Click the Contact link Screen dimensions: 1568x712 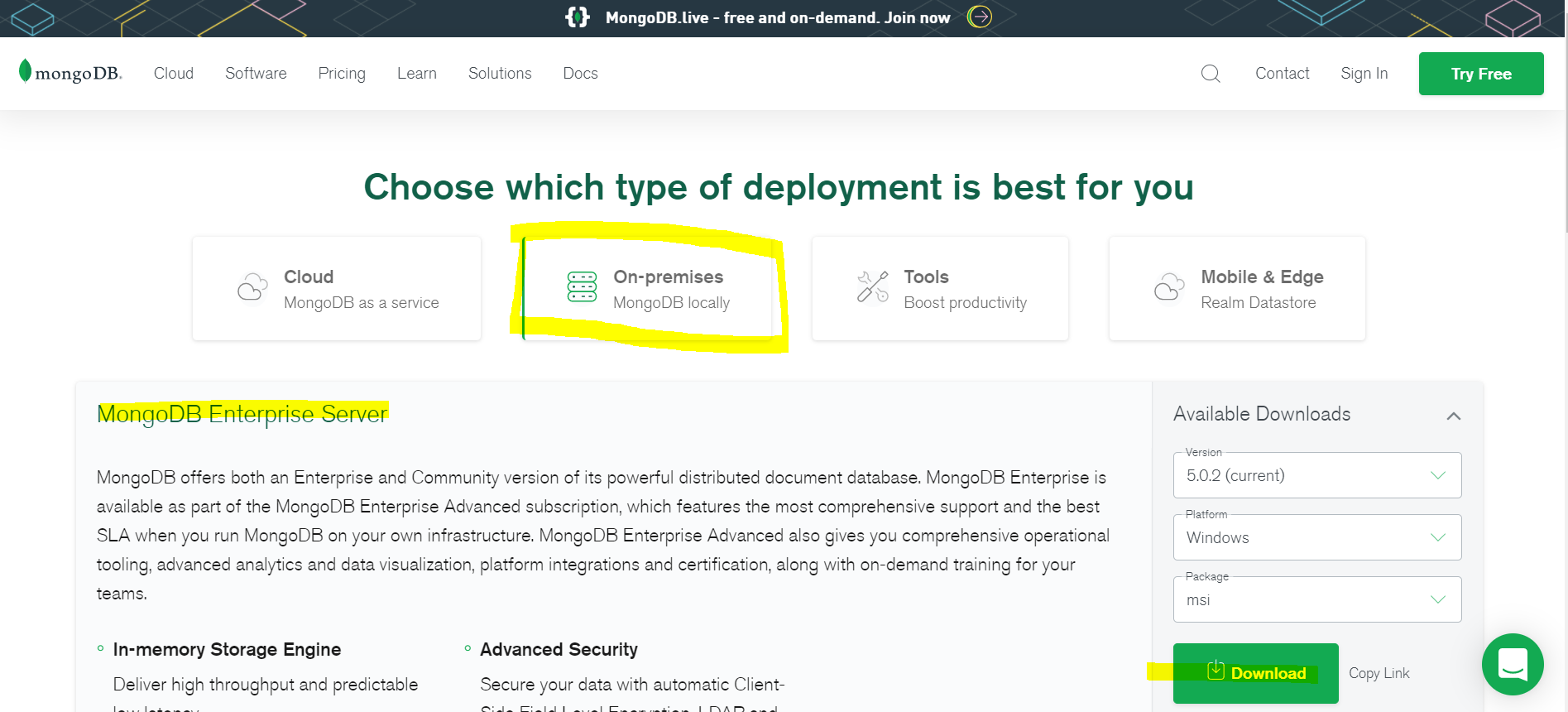tap(1283, 74)
